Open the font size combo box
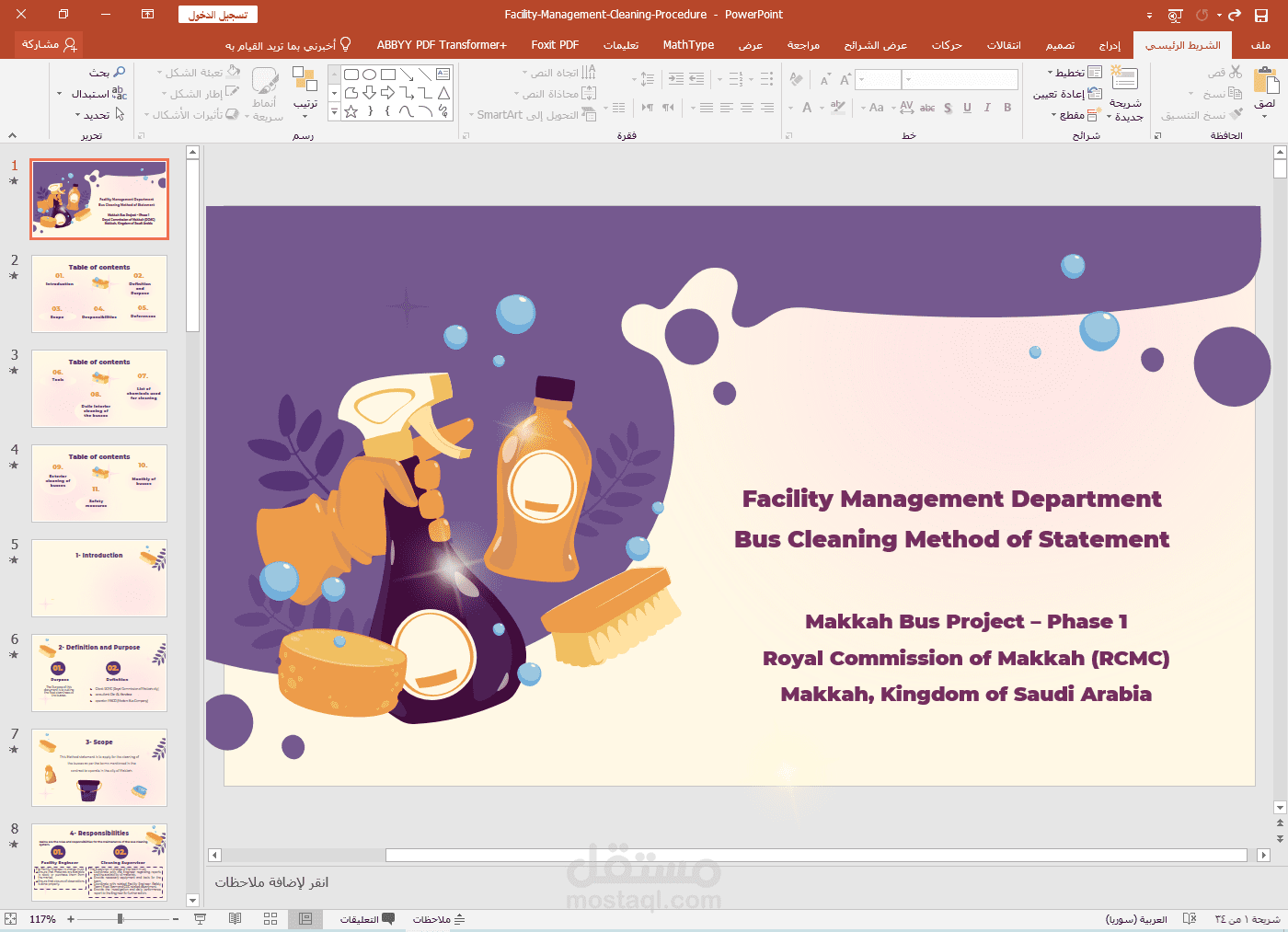 pos(878,80)
